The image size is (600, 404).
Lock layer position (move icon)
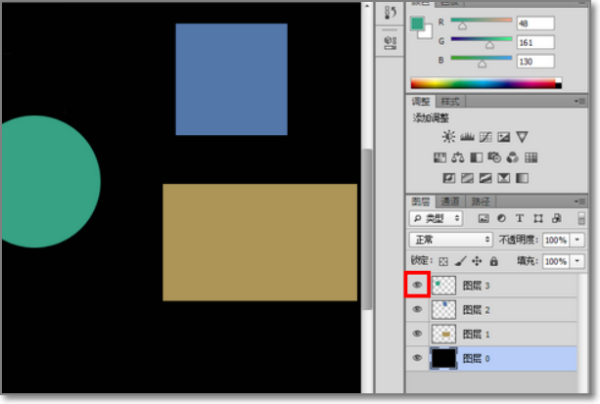[x=477, y=261]
